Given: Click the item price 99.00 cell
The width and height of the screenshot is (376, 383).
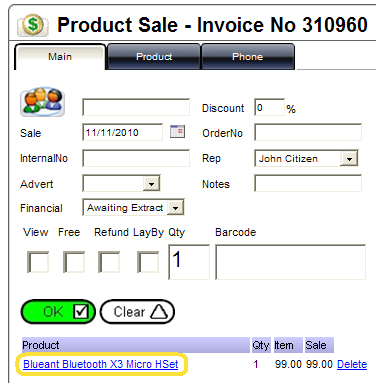Looking at the screenshot, I should click(x=288, y=364).
